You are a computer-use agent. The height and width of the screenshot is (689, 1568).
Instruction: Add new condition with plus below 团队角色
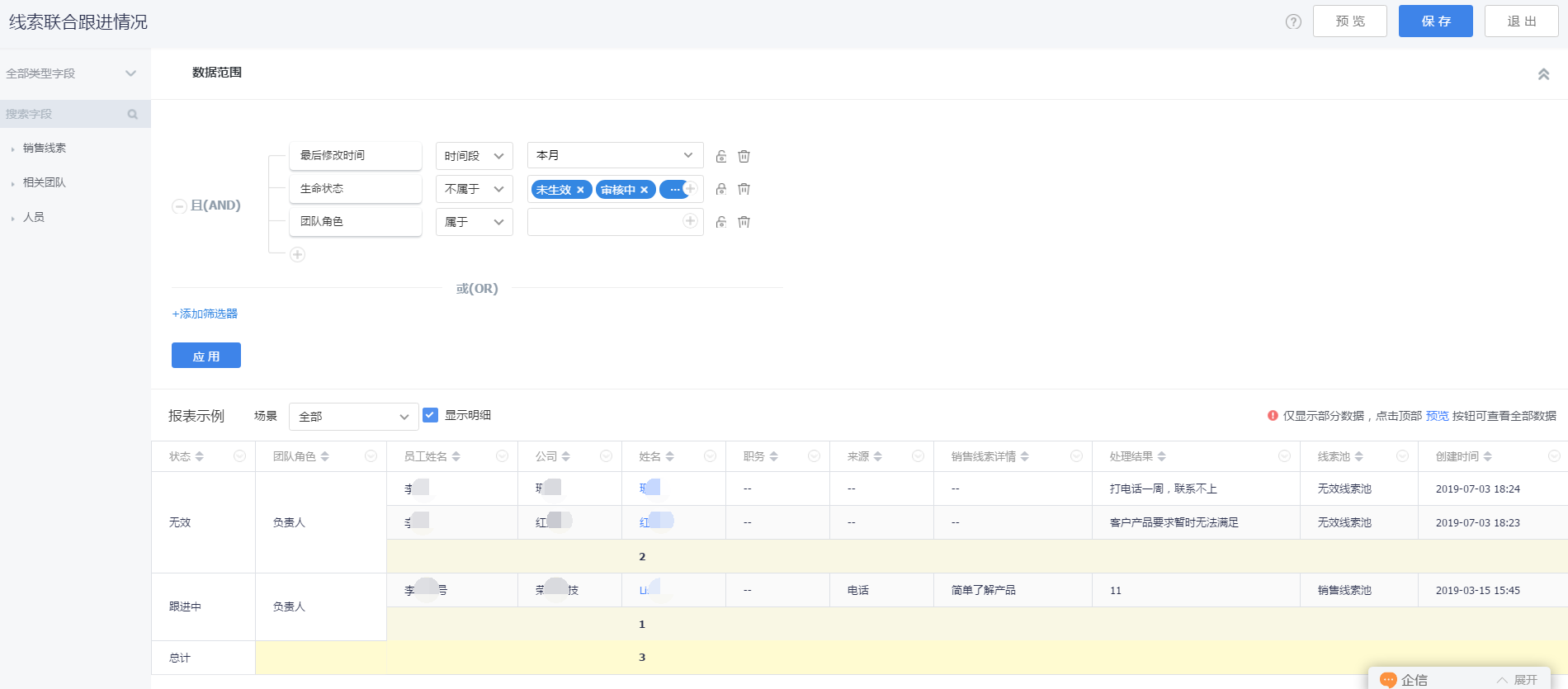click(x=298, y=254)
